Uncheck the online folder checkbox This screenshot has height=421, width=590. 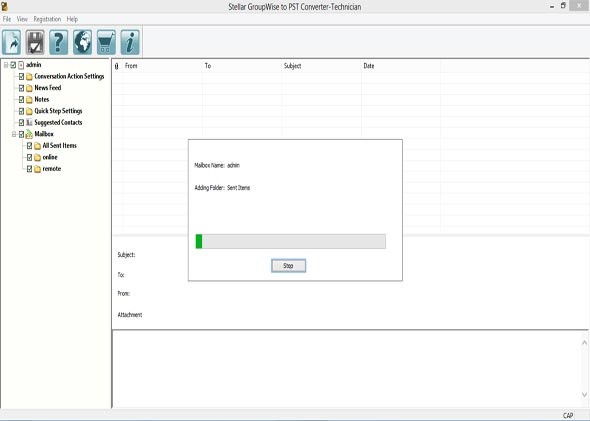[x=29, y=157]
